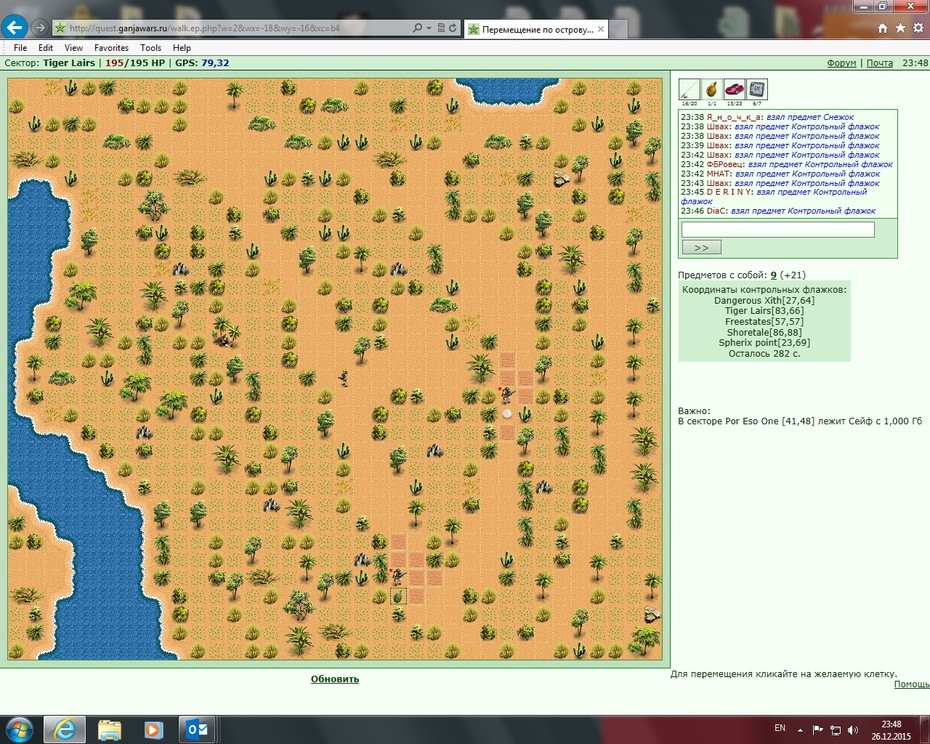Open the browser Tools gear menu
930x744 pixels.
[x=918, y=28]
